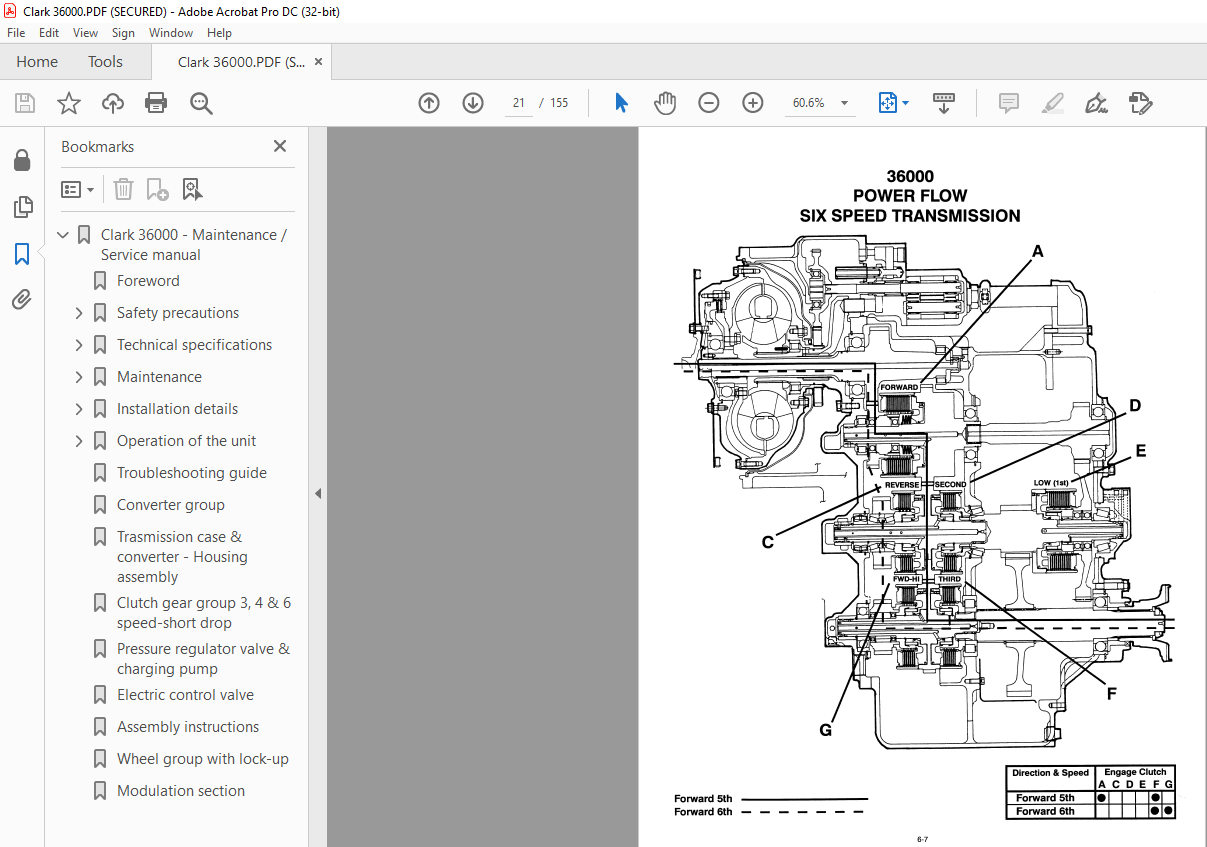Select the Safety precautions bookmark text
The image size is (1207, 847).
pyautogui.click(x=178, y=313)
